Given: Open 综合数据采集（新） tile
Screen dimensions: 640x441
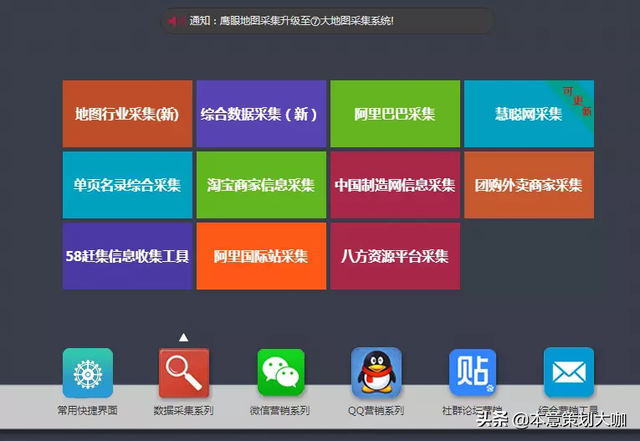Looking at the screenshot, I should 261,114.
